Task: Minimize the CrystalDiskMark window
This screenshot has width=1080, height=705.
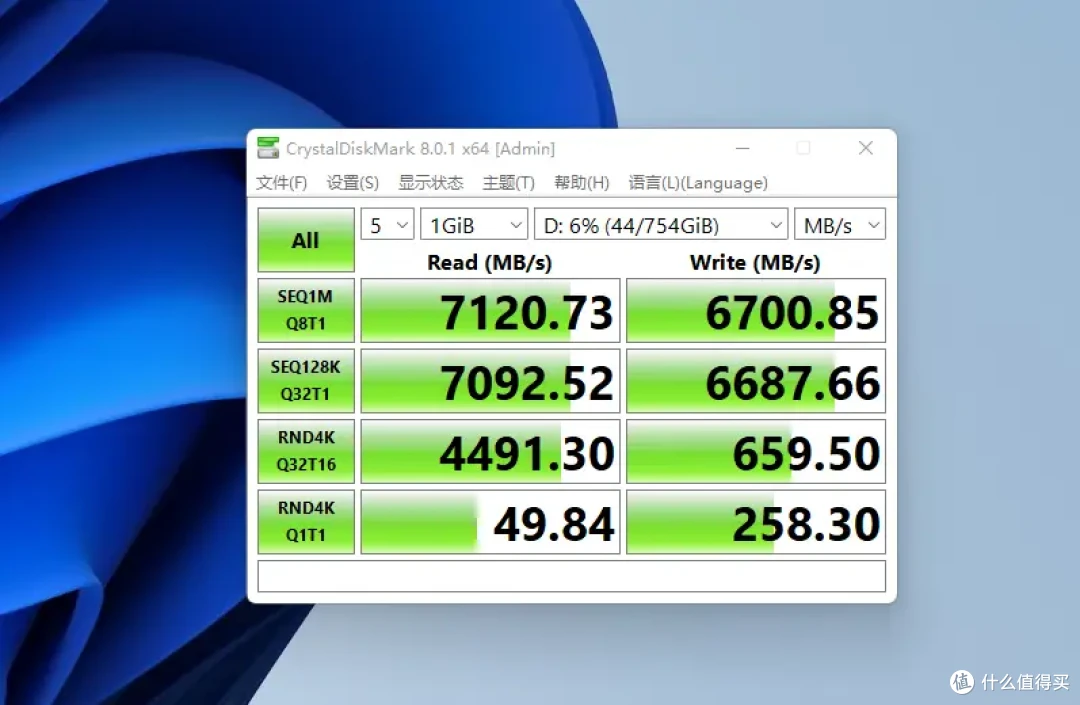Action: tap(742, 148)
